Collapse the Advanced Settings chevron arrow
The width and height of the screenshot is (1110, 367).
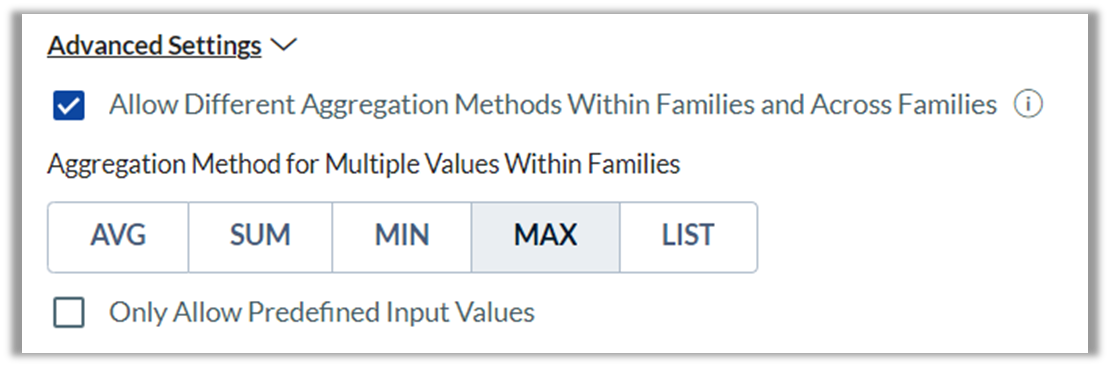284,46
